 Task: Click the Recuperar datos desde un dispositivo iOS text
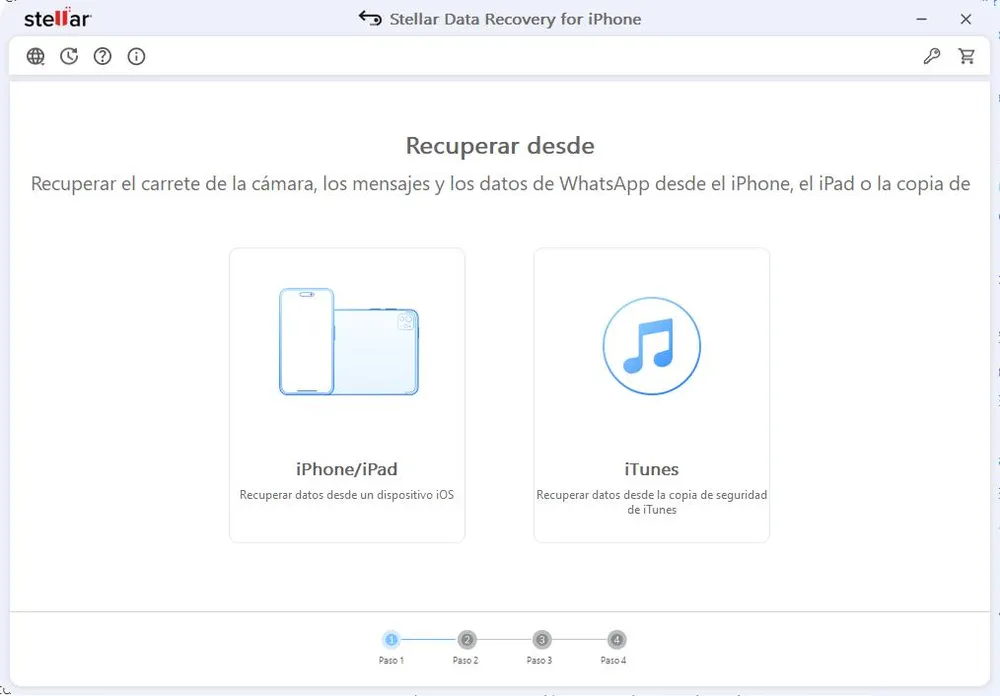click(x=346, y=494)
